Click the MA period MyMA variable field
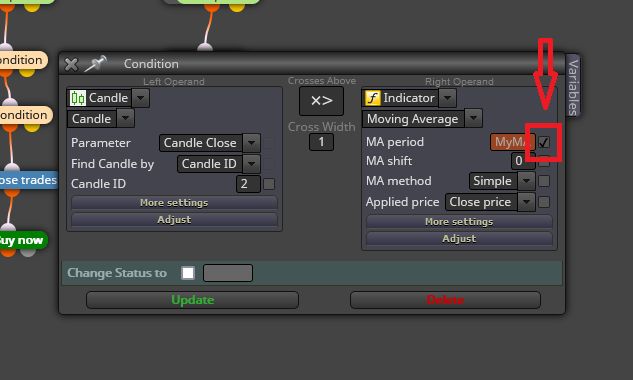 point(512,142)
